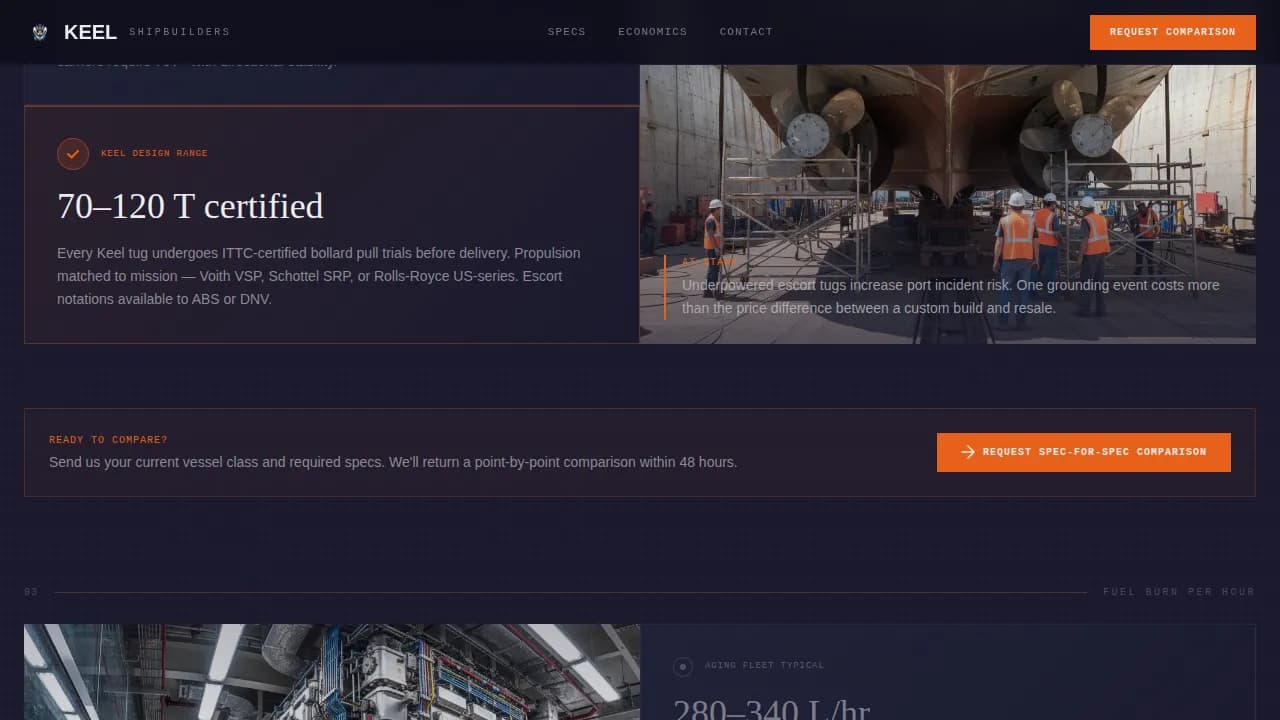The width and height of the screenshot is (1280, 720).
Task: Click the KEEL brand name
Action: pyautogui.click(x=90, y=32)
